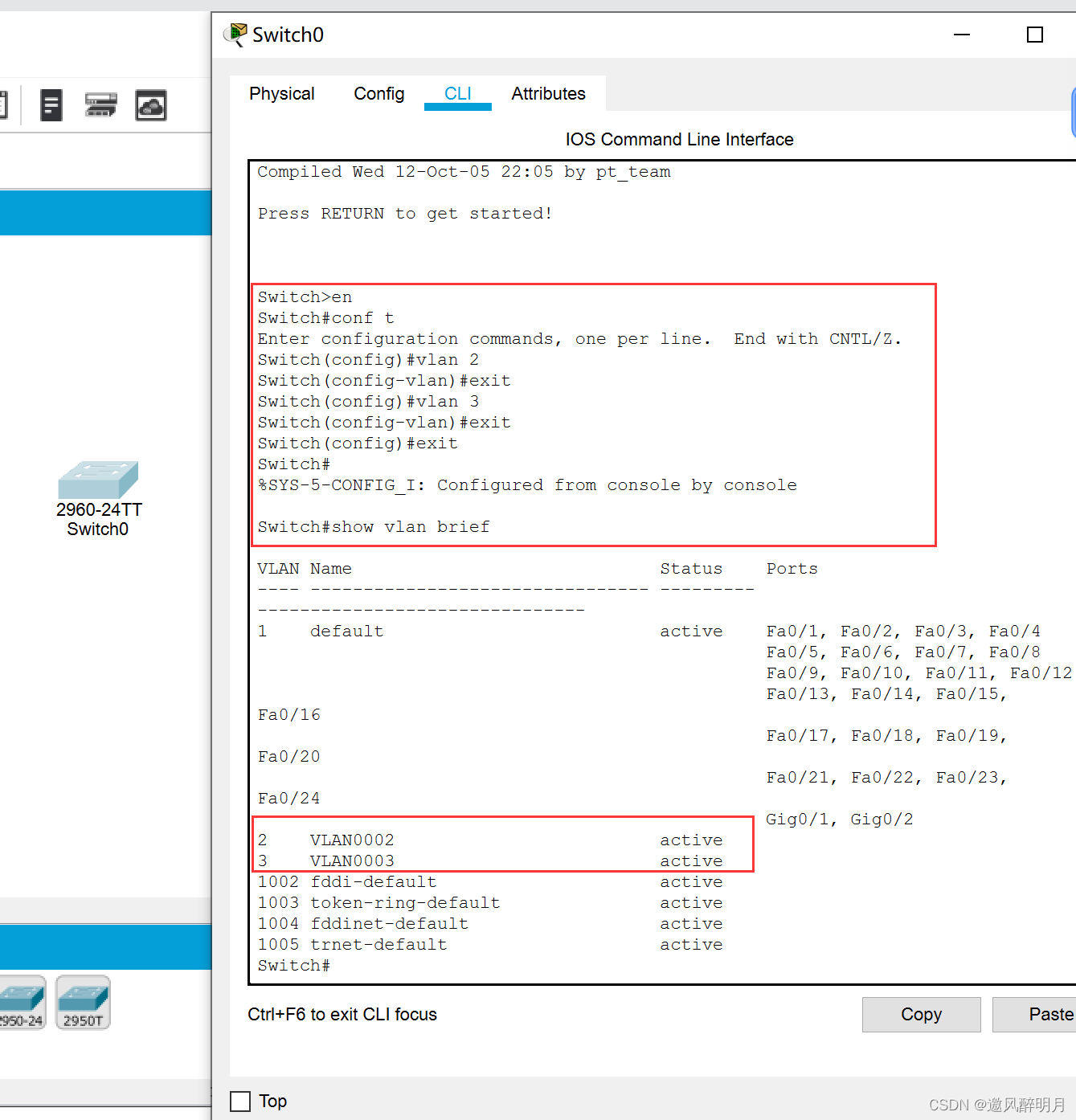
Task: Enable the Top checkbox
Action: point(240,1101)
